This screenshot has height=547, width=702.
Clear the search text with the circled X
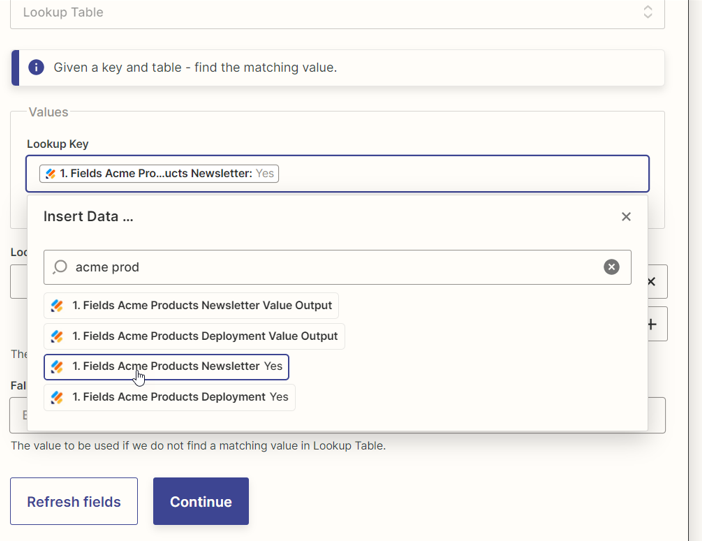click(611, 267)
